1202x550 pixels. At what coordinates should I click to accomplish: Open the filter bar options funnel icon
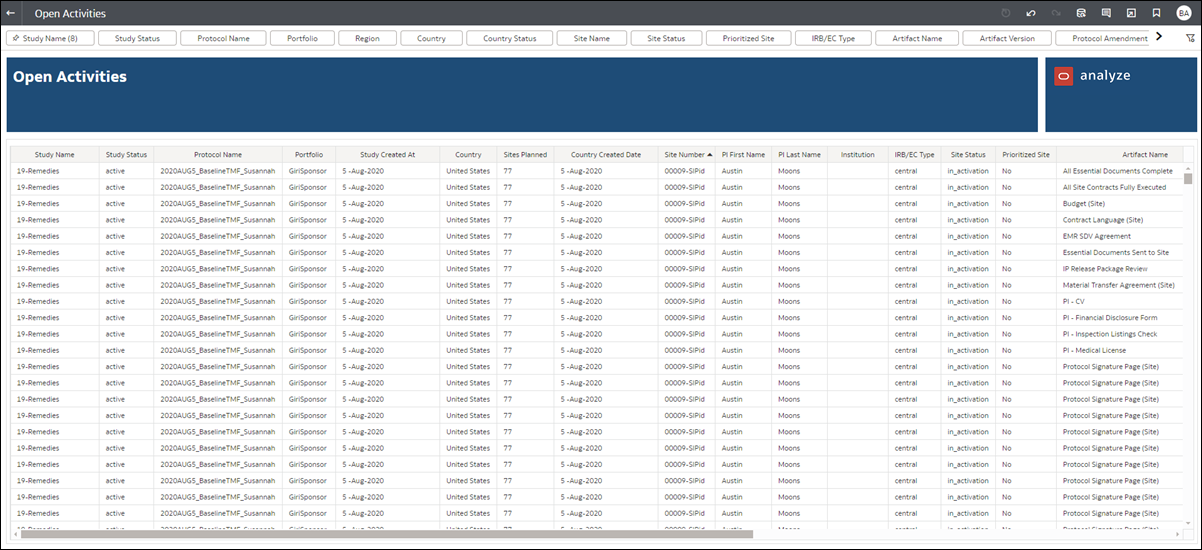[x=1190, y=38]
